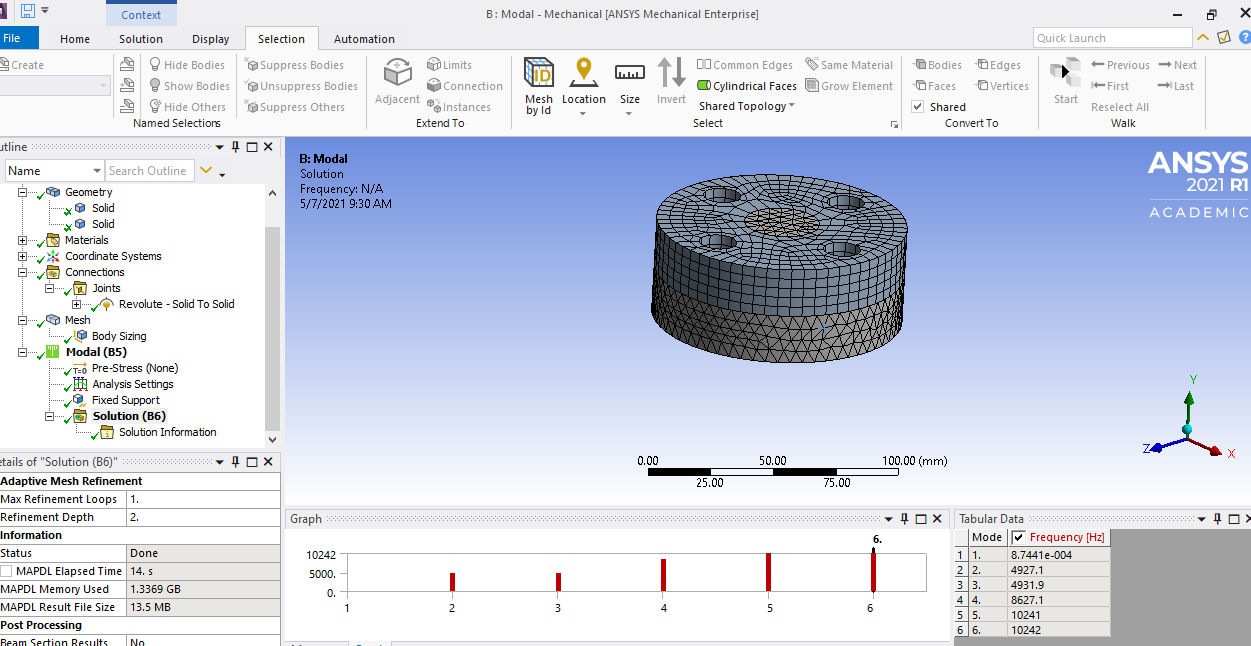Click the Context tab label

pyautogui.click(x=141, y=15)
